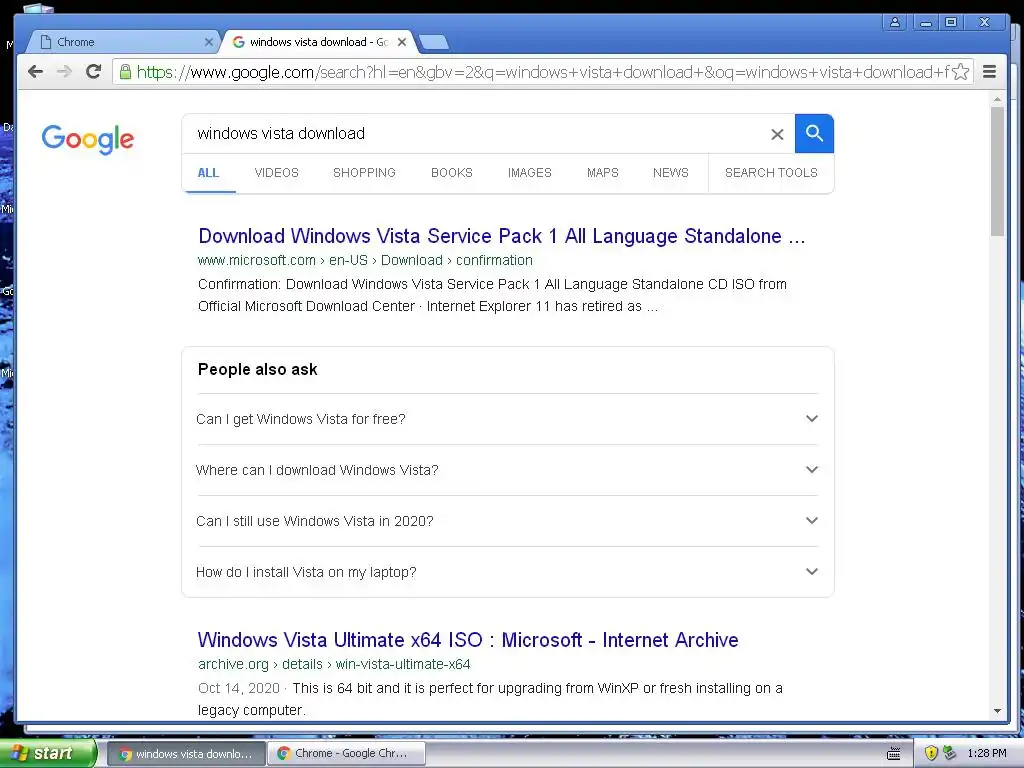Close the windows vista download tab
This screenshot has width=1024, height=768.
(402, 42)
